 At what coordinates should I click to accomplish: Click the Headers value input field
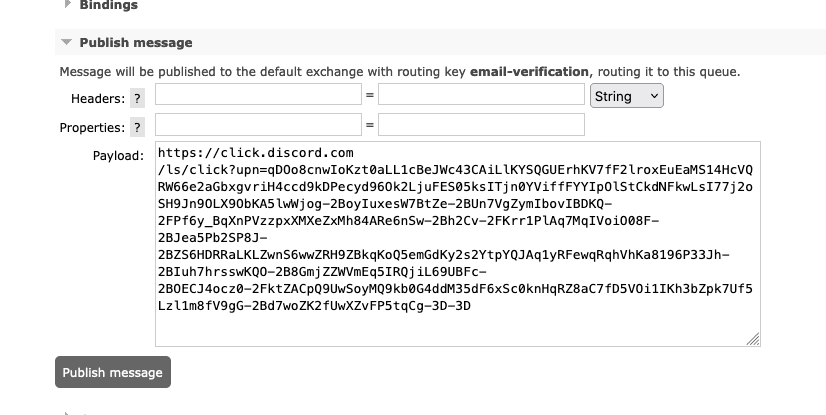click(x=481, y=94)
